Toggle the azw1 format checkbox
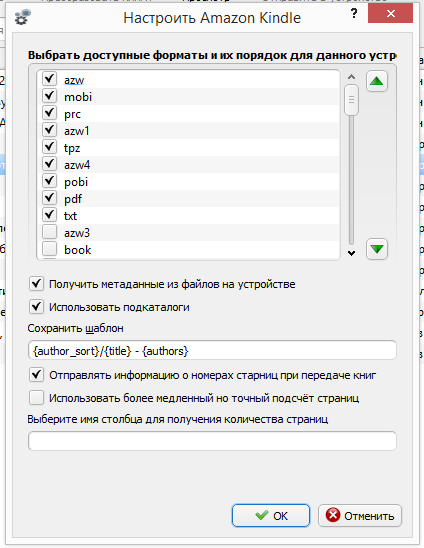424x548 pixels. [49, 130]
